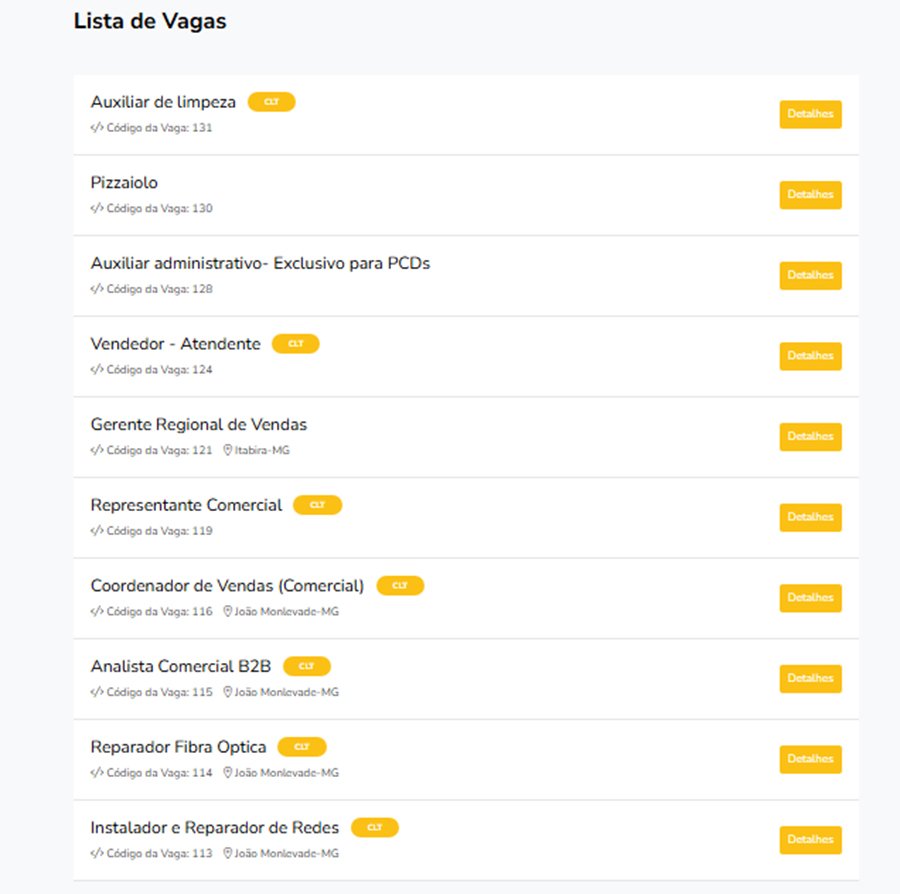View Detalhes for Analista Comercial B2B
The height and width of the screenshot is (894, 900).
coord(810,679)
